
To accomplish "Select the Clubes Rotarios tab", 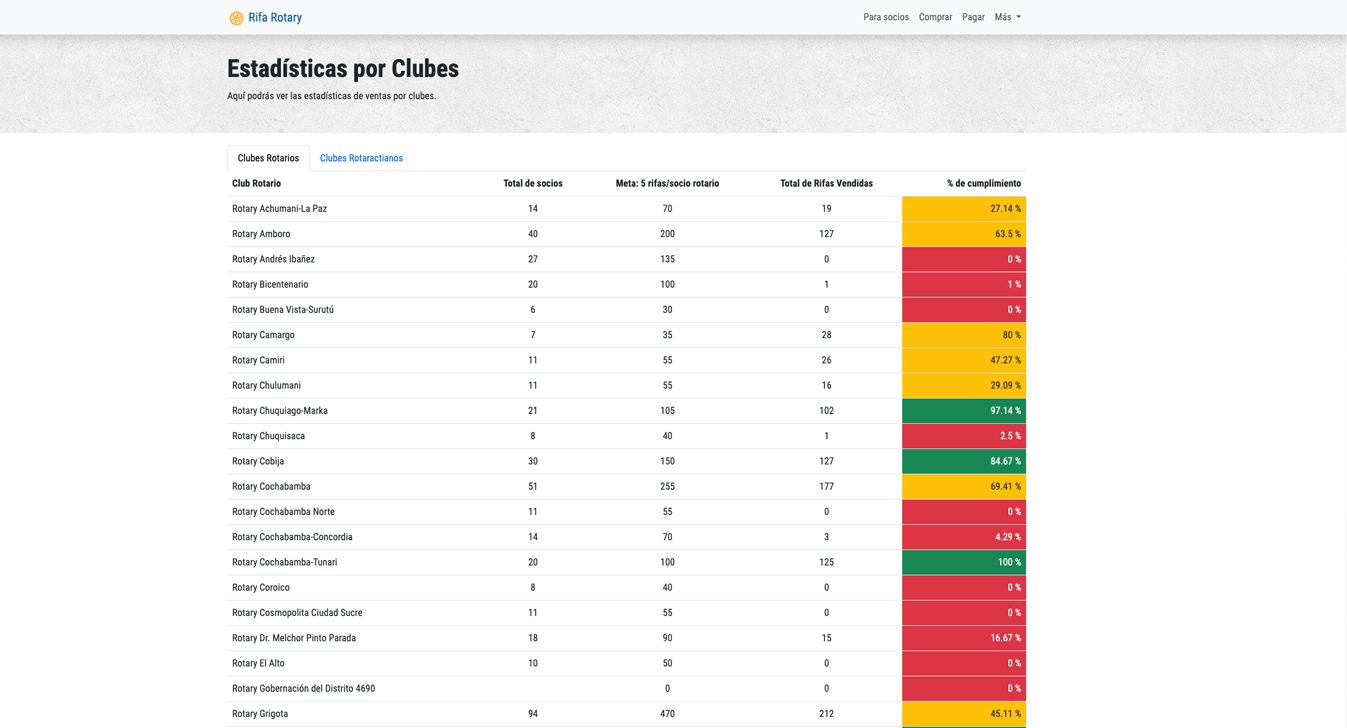I will [268, 158].
